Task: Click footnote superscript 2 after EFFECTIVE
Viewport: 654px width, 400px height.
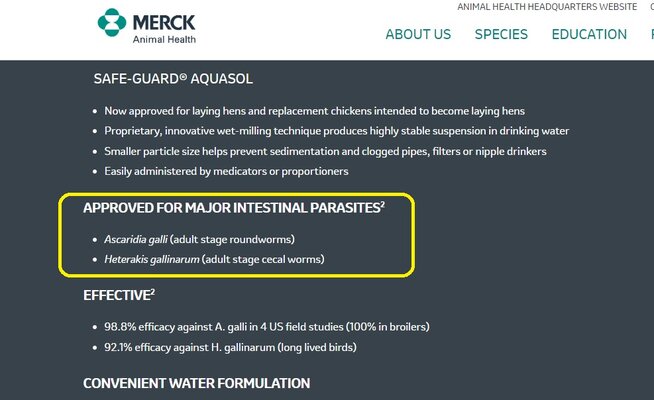Action: pos(153,291)
